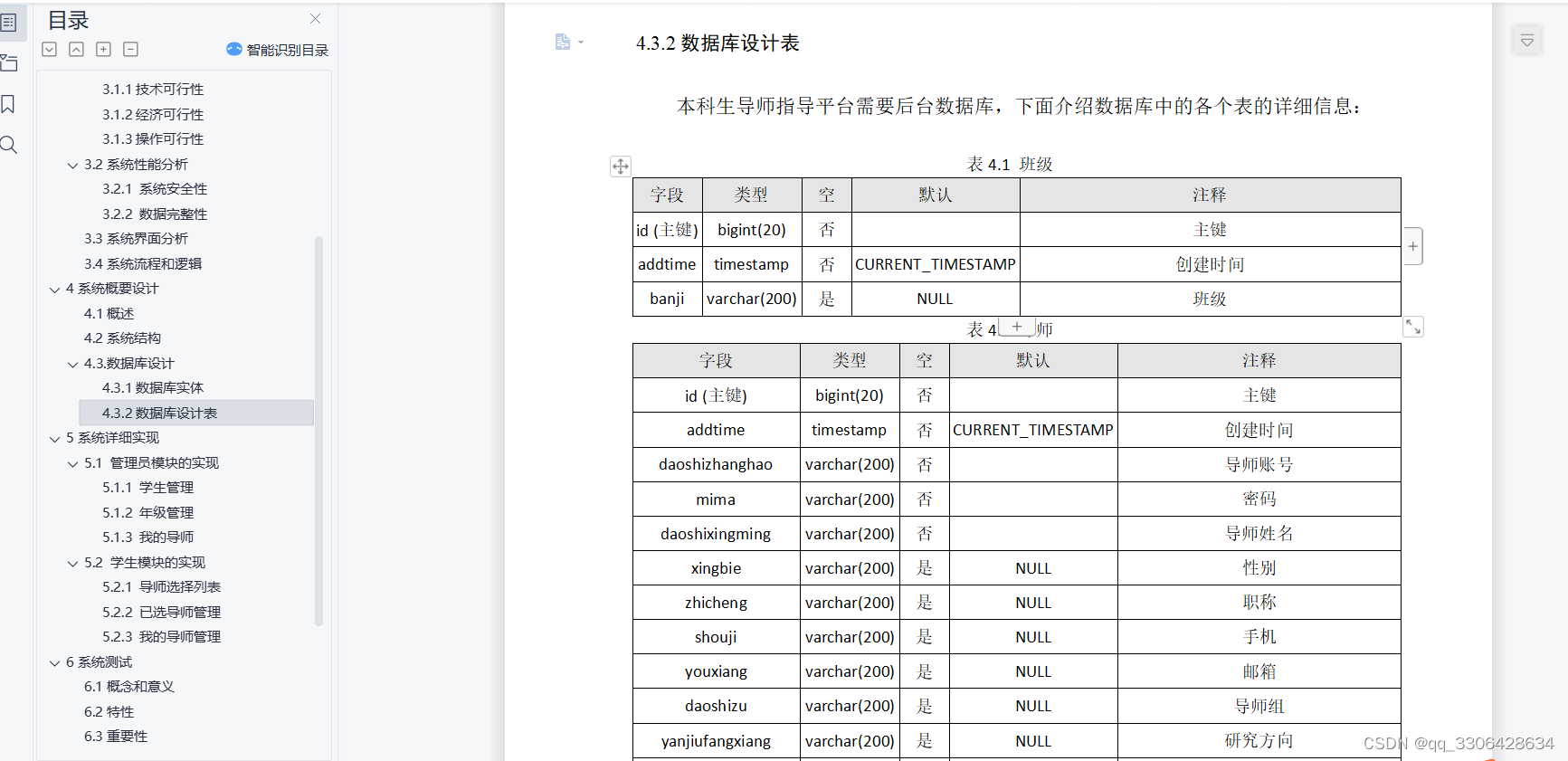The height and width of the screenshot is (761, 1568).
Task: Go to 3.2.1 系统安全性 in outline
Action: (x=155, y=188)
